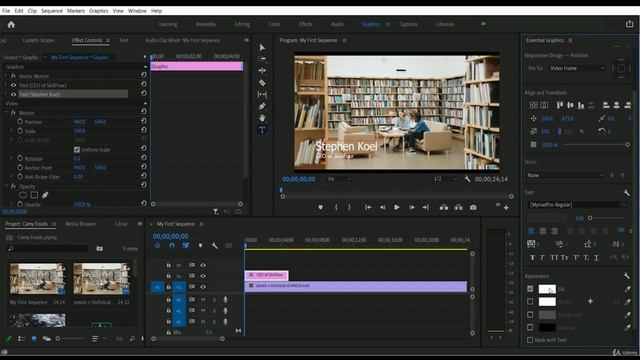Select the Selection arrow tool
The height and width of the screenshot is (360, 640).
[x=262, y=48]
